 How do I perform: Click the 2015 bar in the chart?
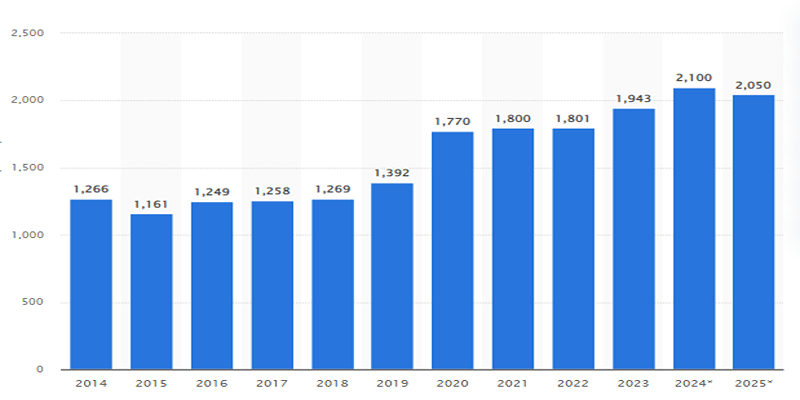tap(152, 291)
